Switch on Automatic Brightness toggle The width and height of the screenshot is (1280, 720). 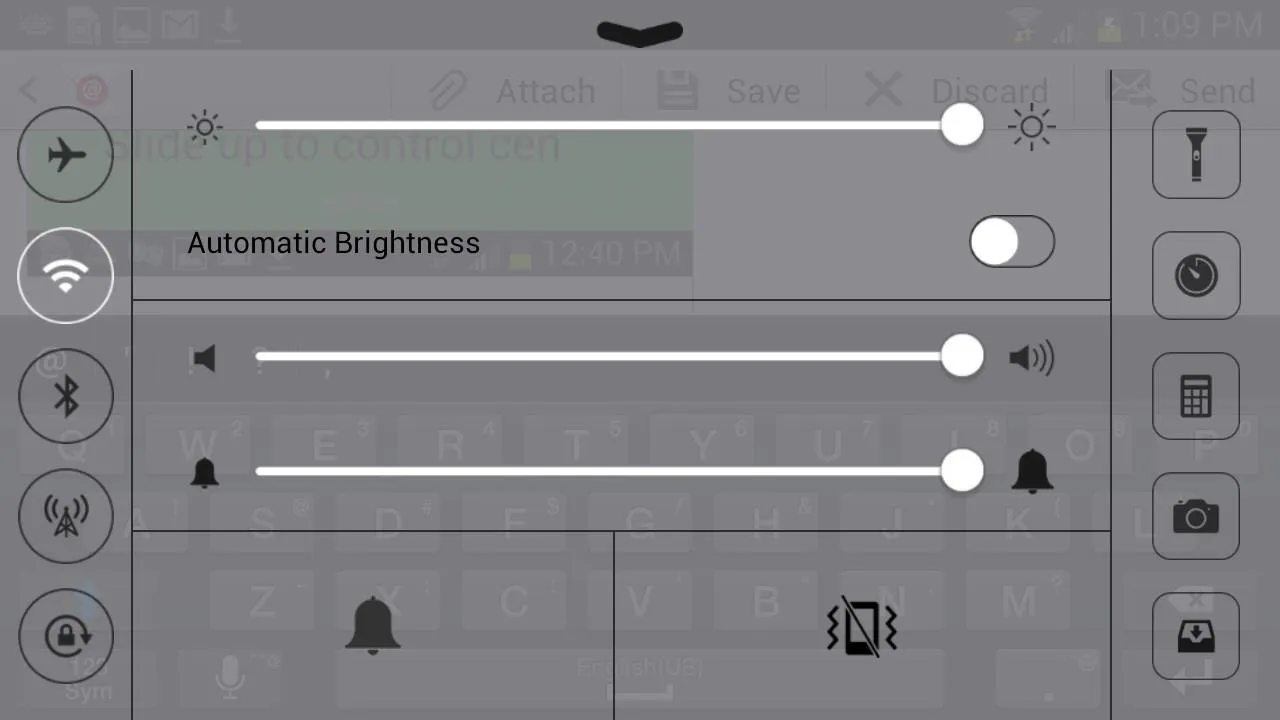[1012, 242]
